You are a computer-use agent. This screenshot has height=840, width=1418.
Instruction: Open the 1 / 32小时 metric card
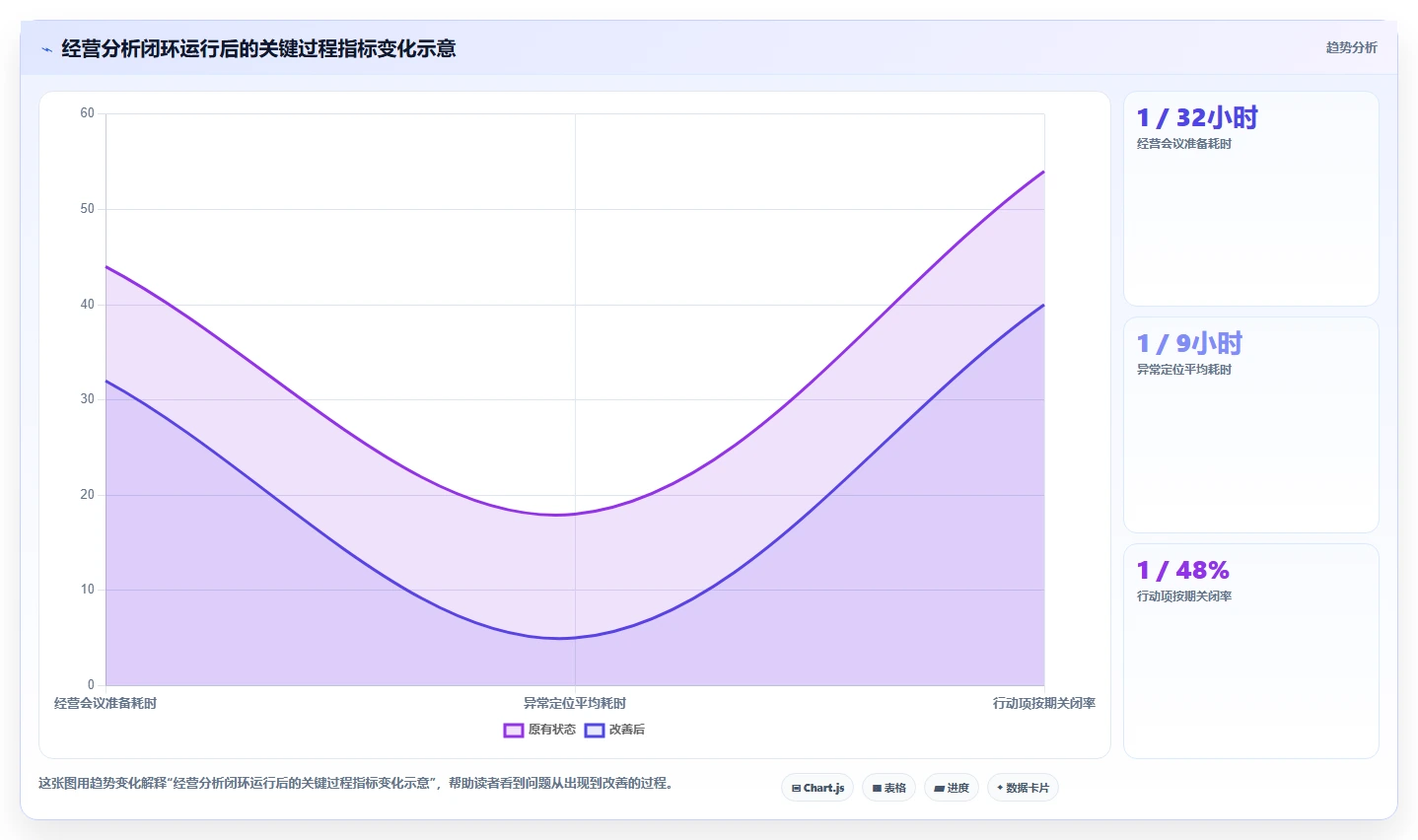1251,199
